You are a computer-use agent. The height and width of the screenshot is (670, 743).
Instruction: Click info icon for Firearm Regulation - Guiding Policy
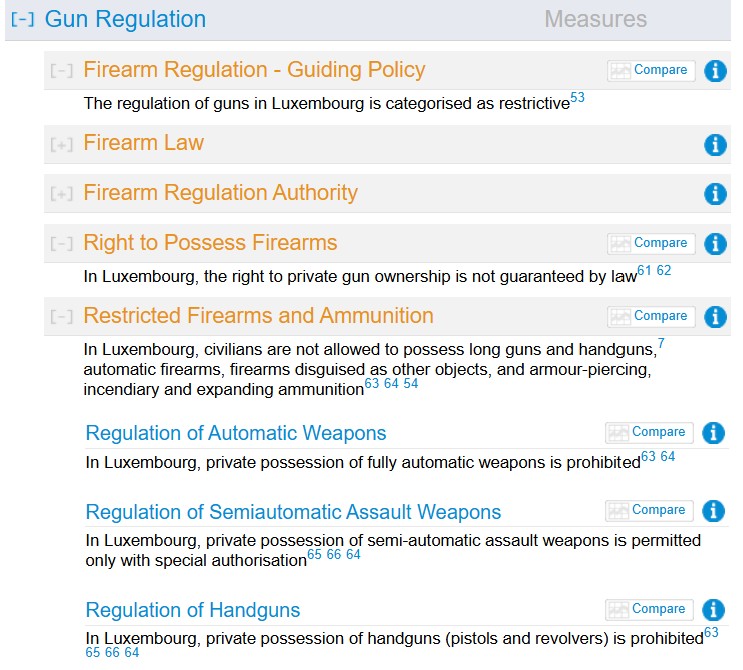pos(715,71)
